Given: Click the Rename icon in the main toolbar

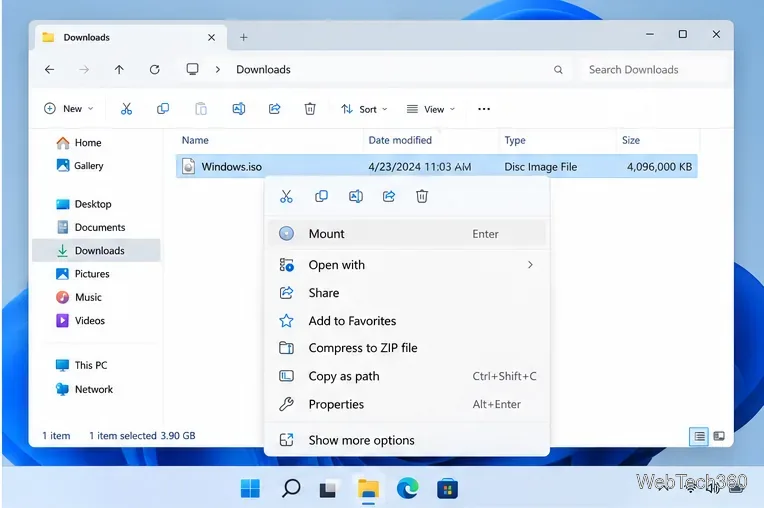Looking at the screenshot, I should coord(238,109).
